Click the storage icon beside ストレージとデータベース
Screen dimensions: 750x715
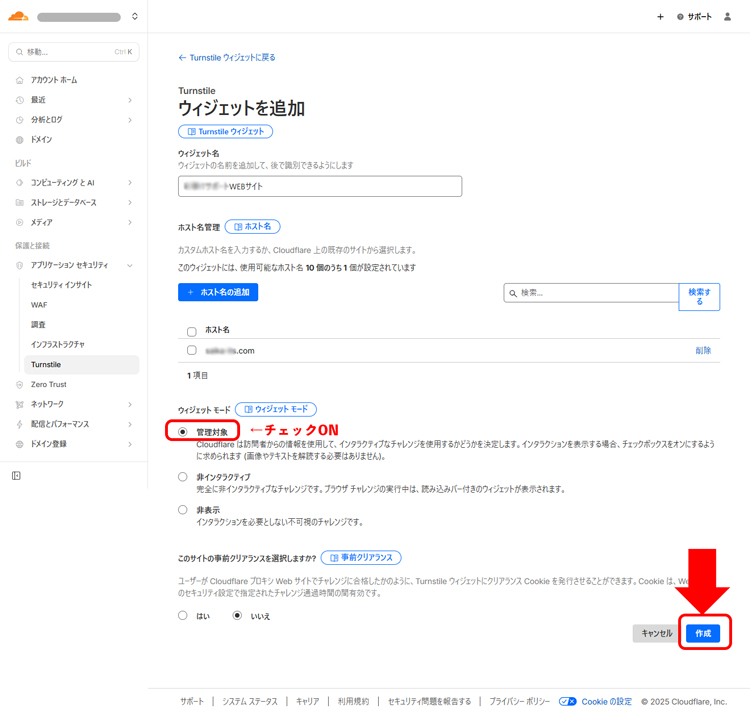(20, 202)
